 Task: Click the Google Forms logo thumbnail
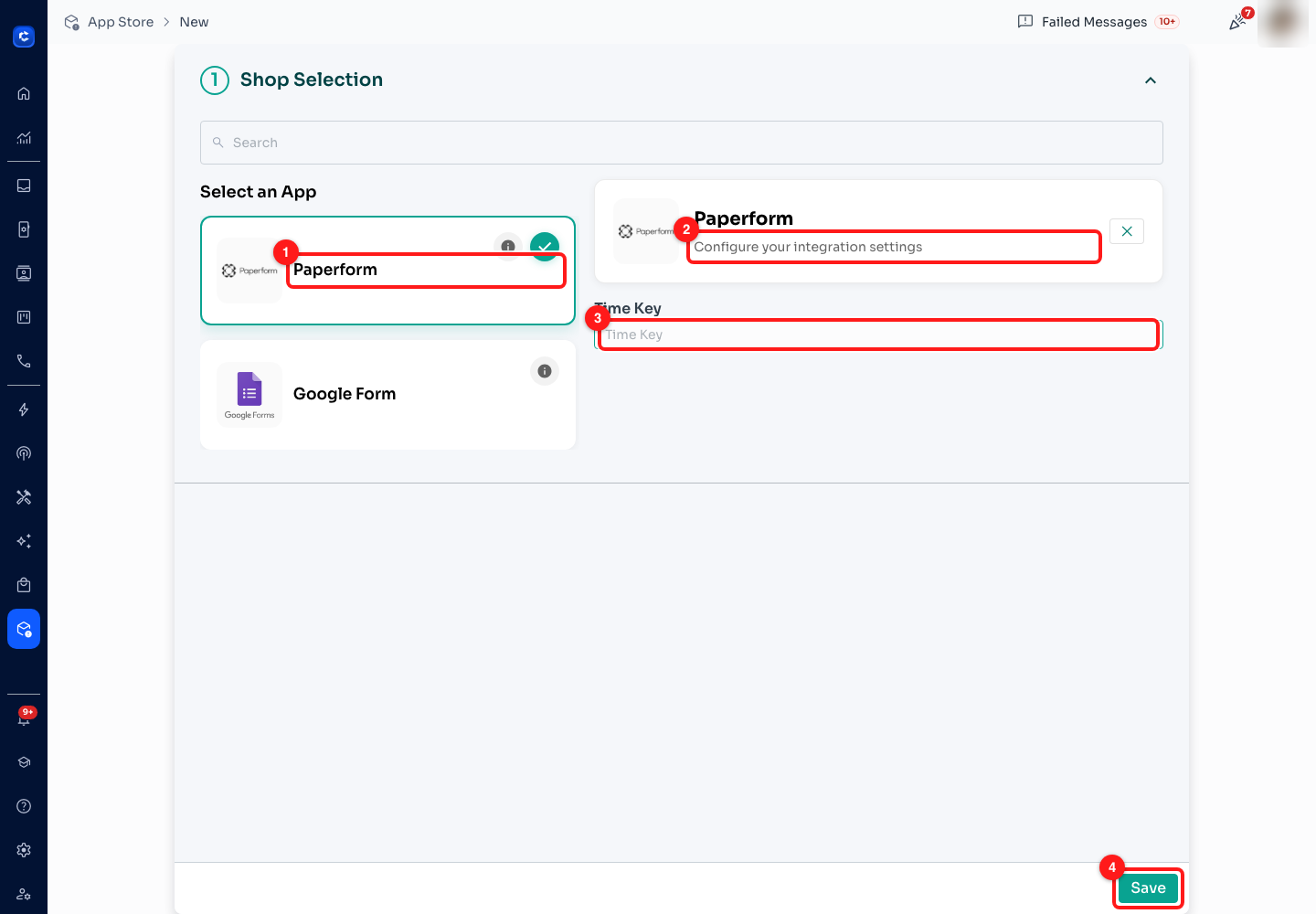tap(249, 395)
